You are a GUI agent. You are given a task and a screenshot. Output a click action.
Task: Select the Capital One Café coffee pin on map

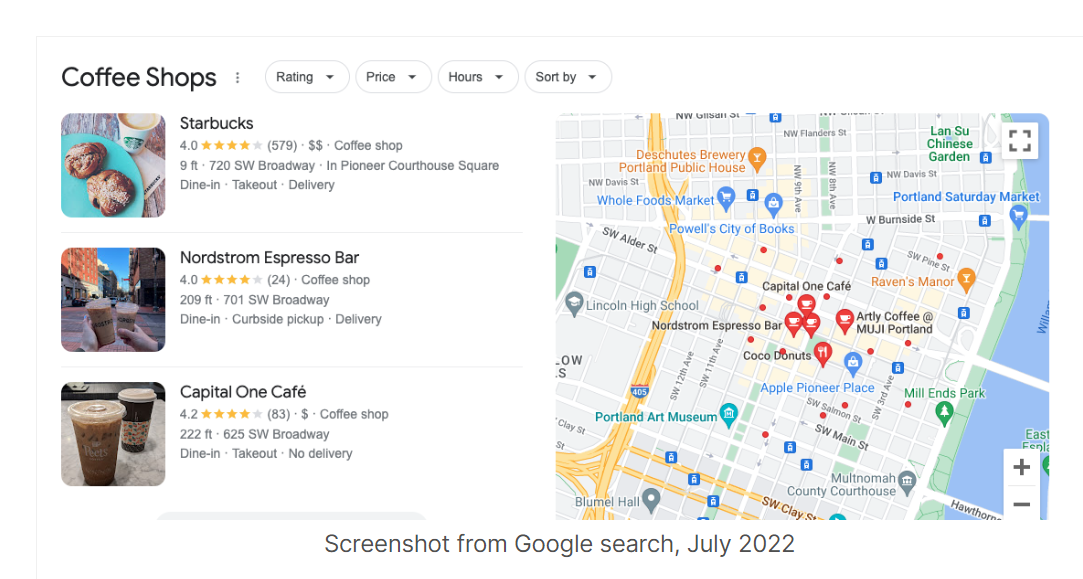click(x=805, y=305)
